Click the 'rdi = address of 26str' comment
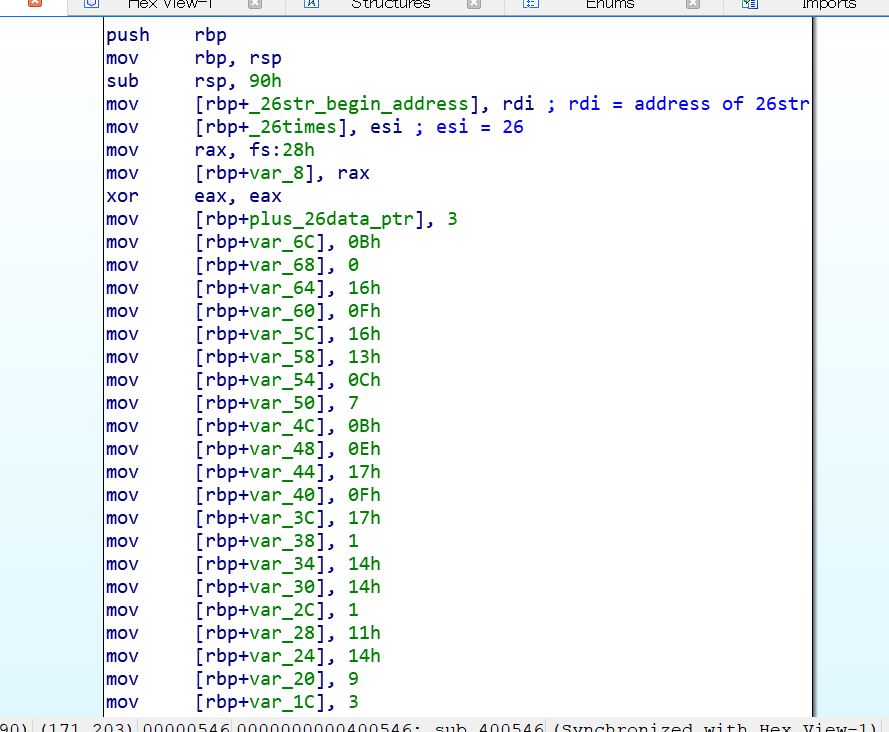The width and height of the screenshot is (889, 732). click(x=689, y=104)
